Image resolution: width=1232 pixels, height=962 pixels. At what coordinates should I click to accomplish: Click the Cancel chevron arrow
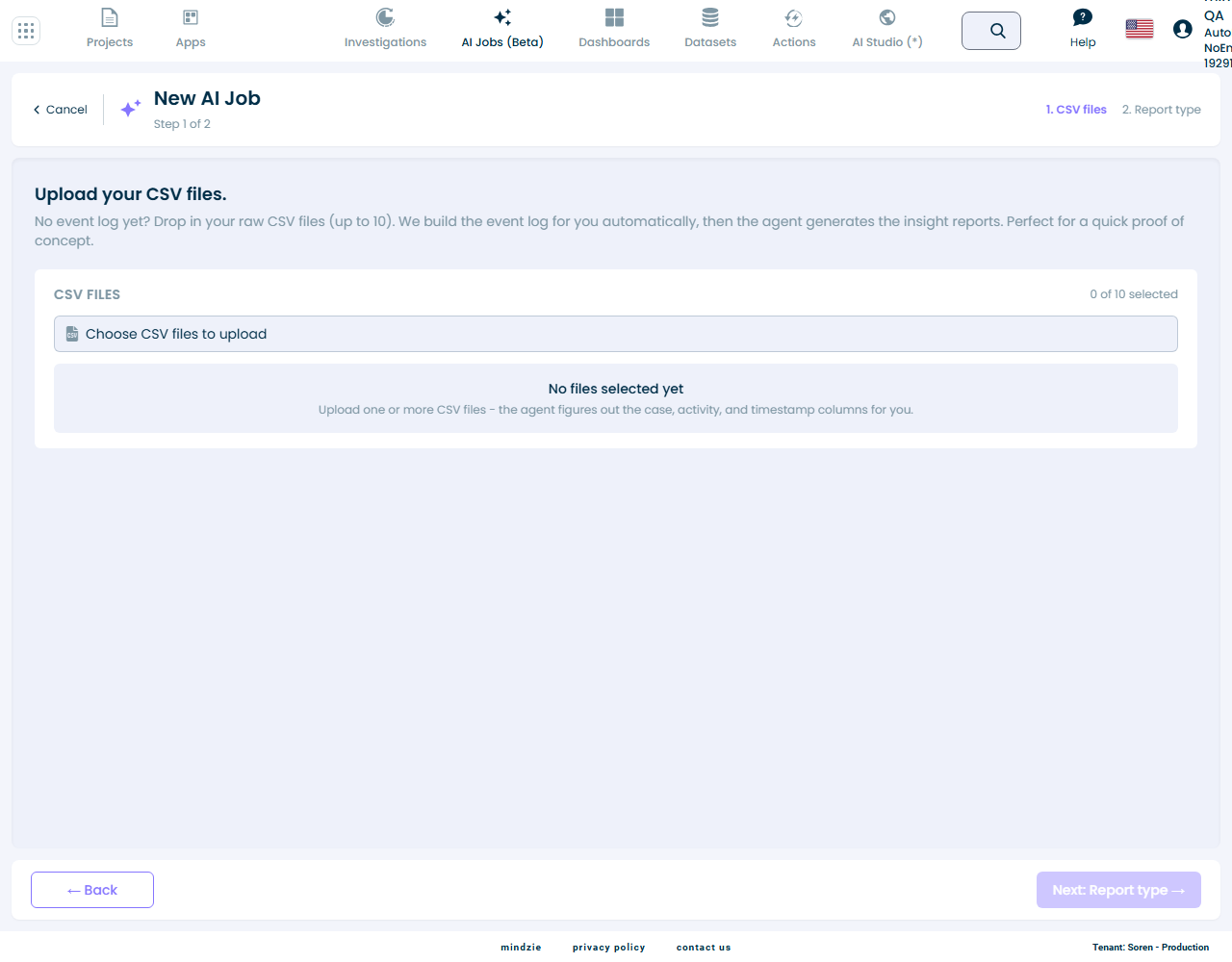(x=37, y=110)
